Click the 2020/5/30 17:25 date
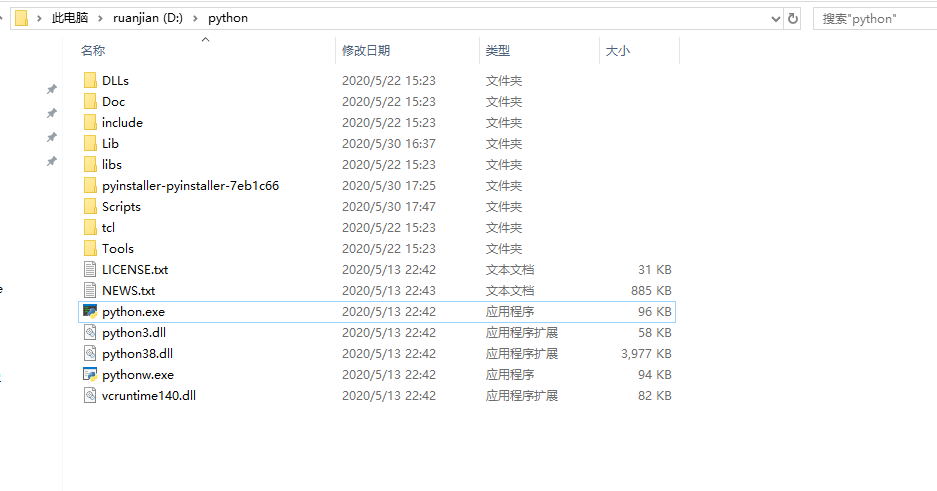This screenshot has width=937, height=491. tap(388, 186)
